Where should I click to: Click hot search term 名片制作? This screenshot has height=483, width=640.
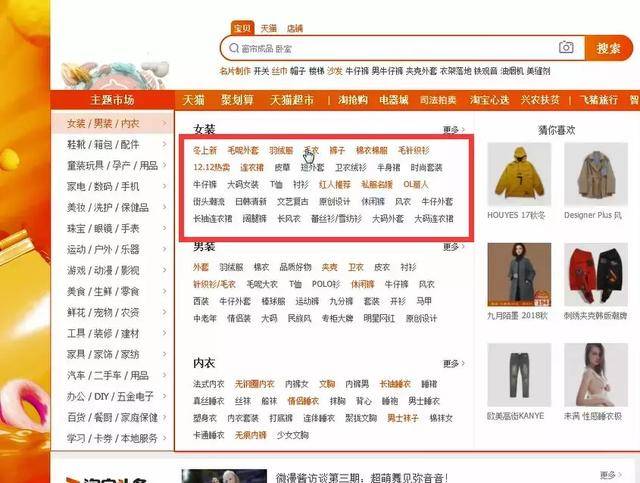(235, 71)
